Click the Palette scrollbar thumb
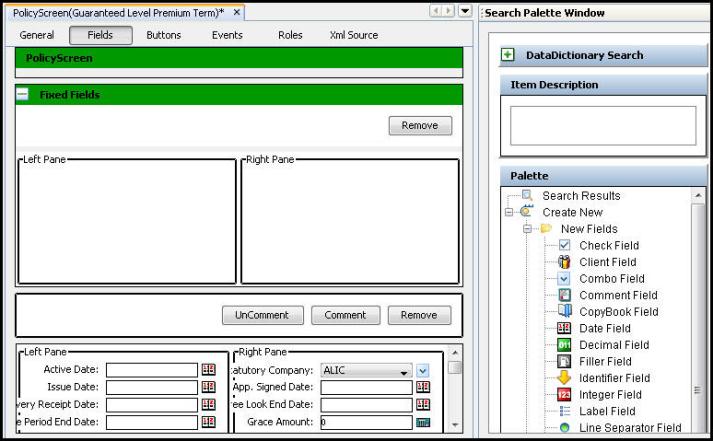Viewport: 713px width, 441px height. coord(698,318)
